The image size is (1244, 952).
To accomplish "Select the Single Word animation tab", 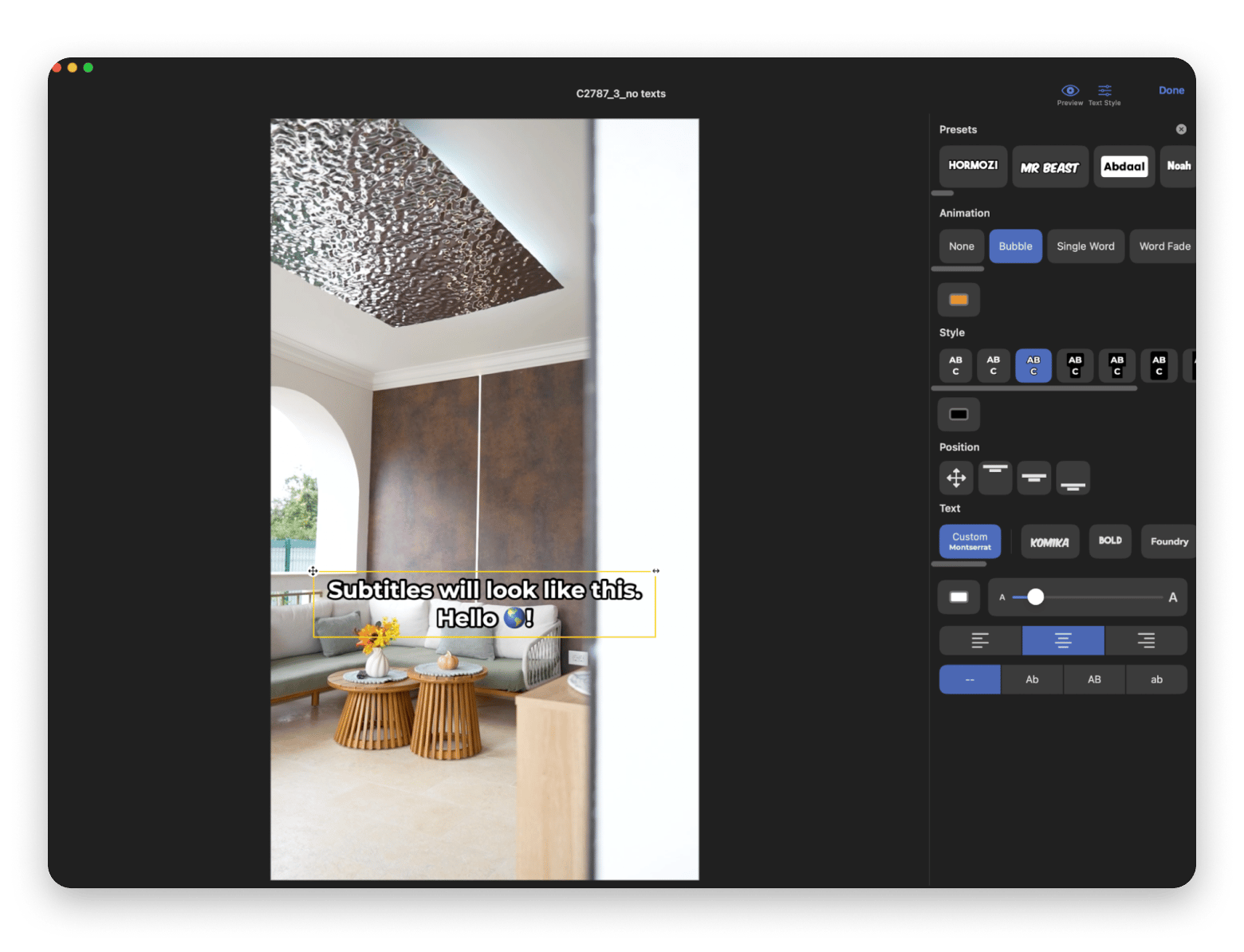I will pos(1085,246).
